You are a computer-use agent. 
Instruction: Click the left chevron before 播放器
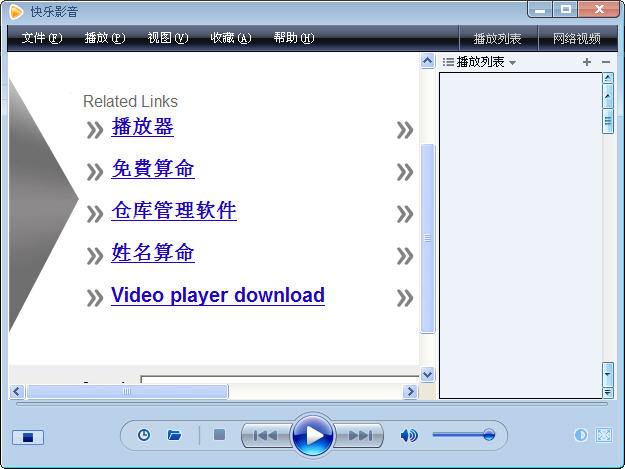coord(95,130)
